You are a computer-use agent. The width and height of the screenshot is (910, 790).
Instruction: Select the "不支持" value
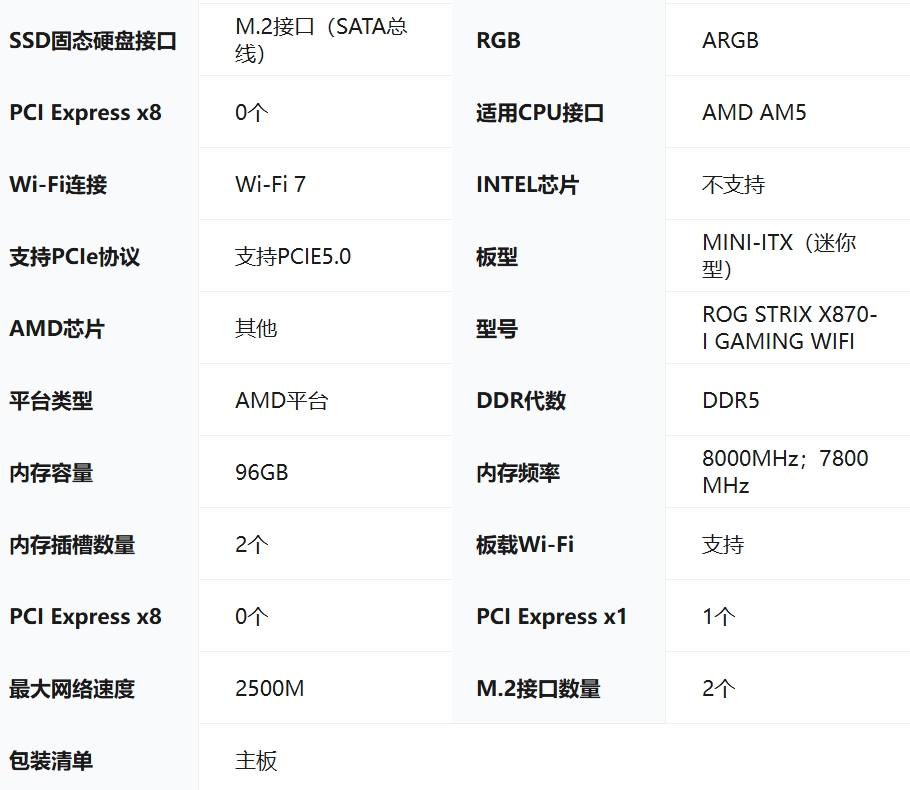[x=733, y=185]
